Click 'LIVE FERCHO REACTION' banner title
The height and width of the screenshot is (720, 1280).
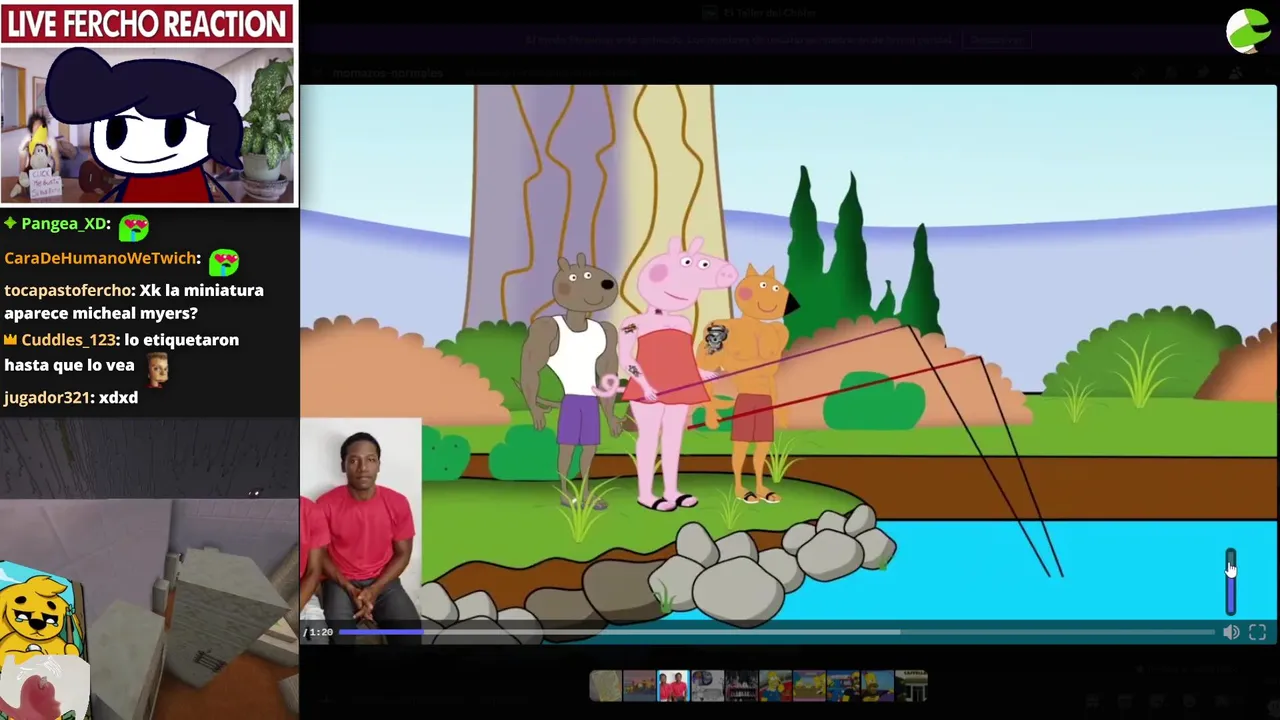[x=147, y=24]
